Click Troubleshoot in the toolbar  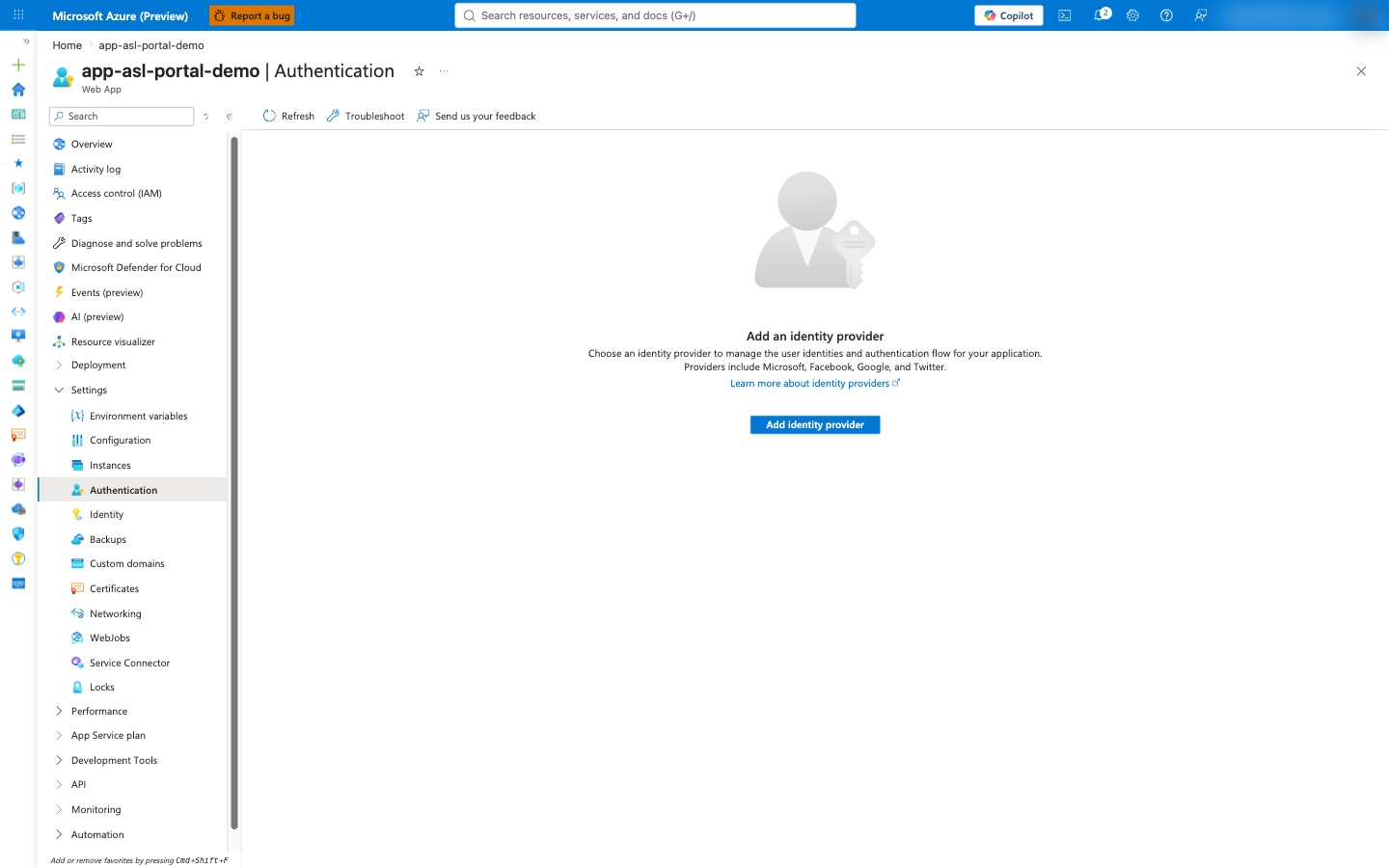pyautogui.click(x=366, y=116)
